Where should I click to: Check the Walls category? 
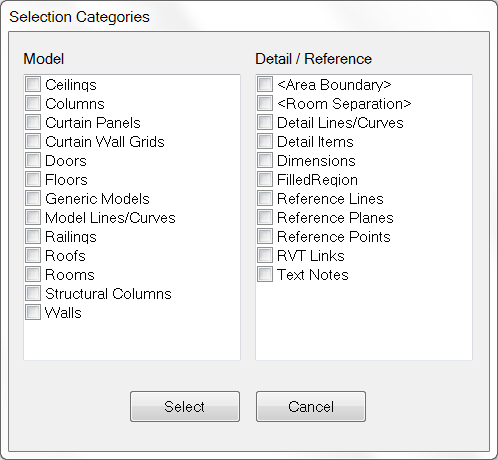coord(33,312)
